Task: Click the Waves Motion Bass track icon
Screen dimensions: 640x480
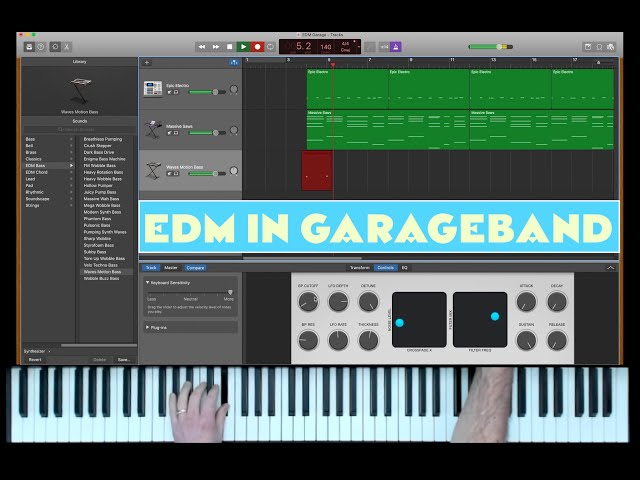Action: pyautogui.click(x=153, y=170)
